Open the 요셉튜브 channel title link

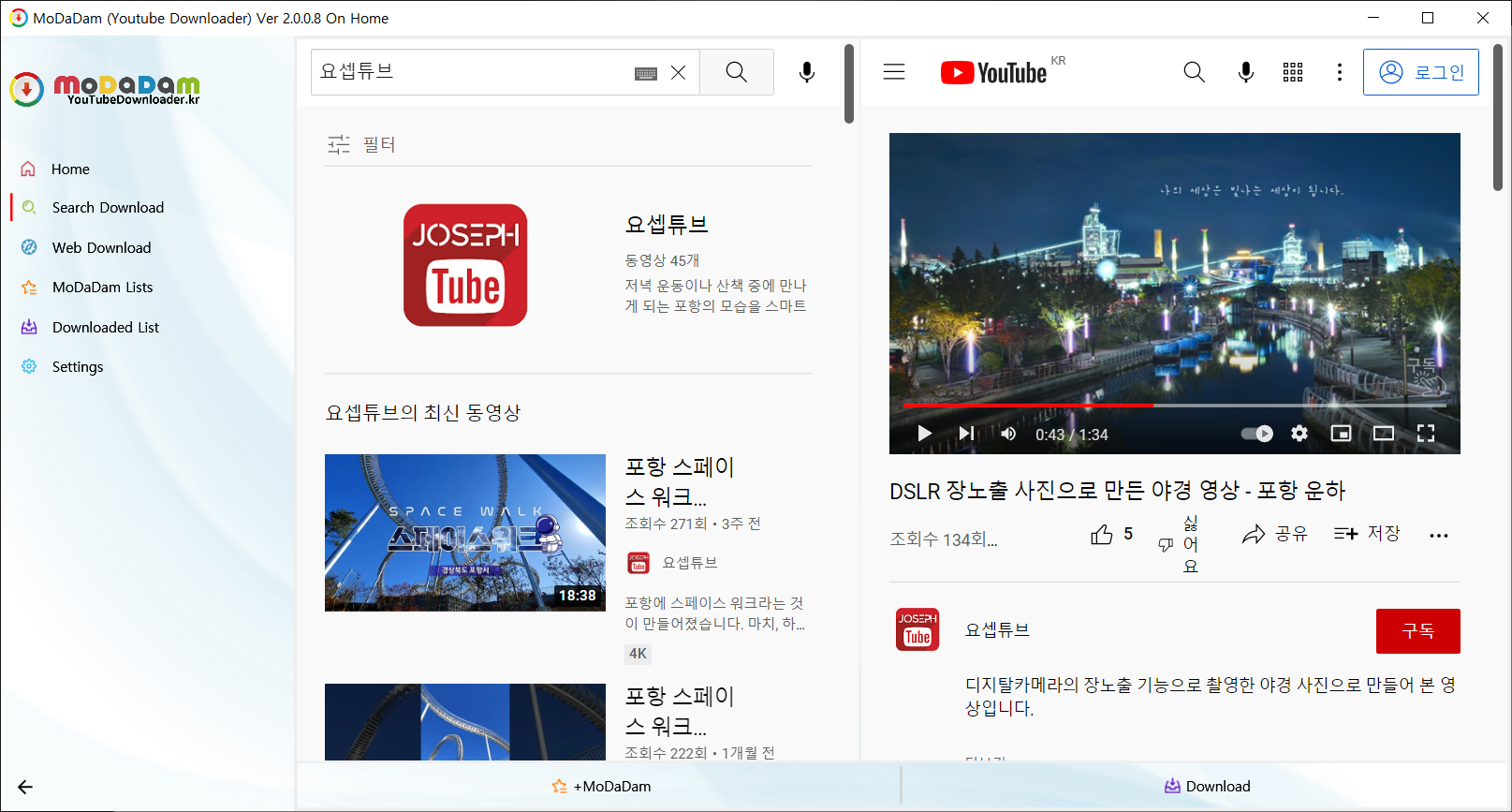(667, 225)
